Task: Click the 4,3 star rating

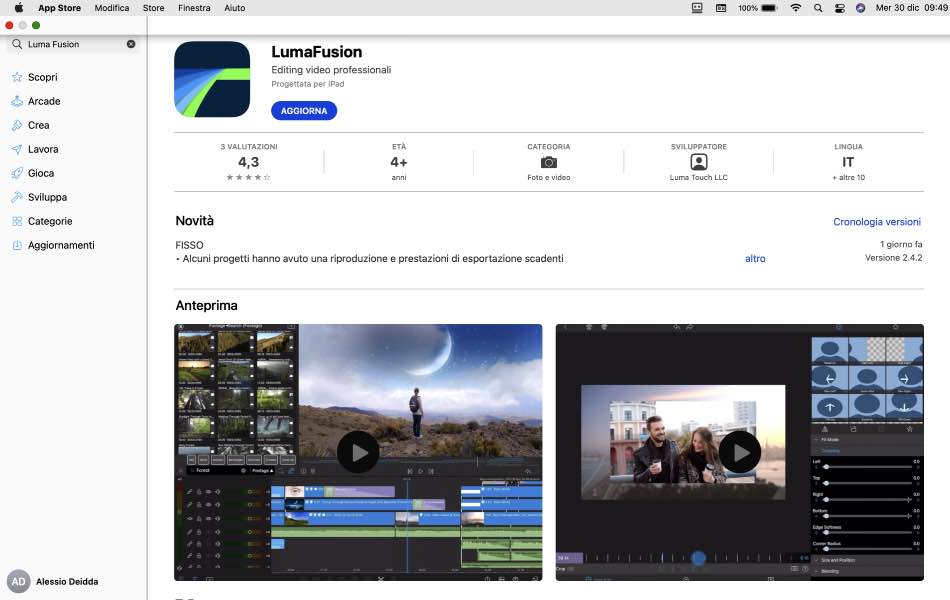Action: pyautogui.click(x=248, y=162)
